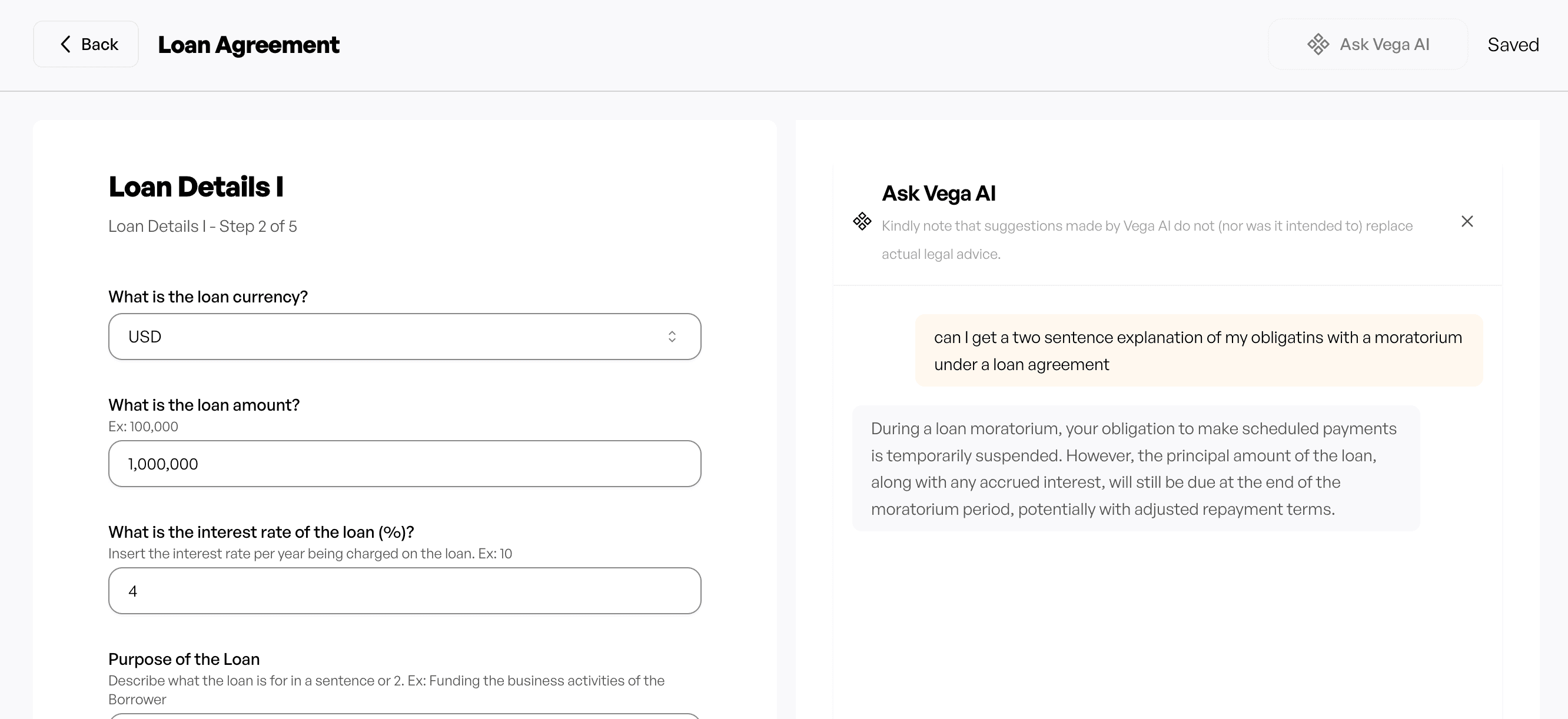This screenshot has height=719, width=1568.
Task: Click the Saved status text
Action: (x=1513, y=44)
